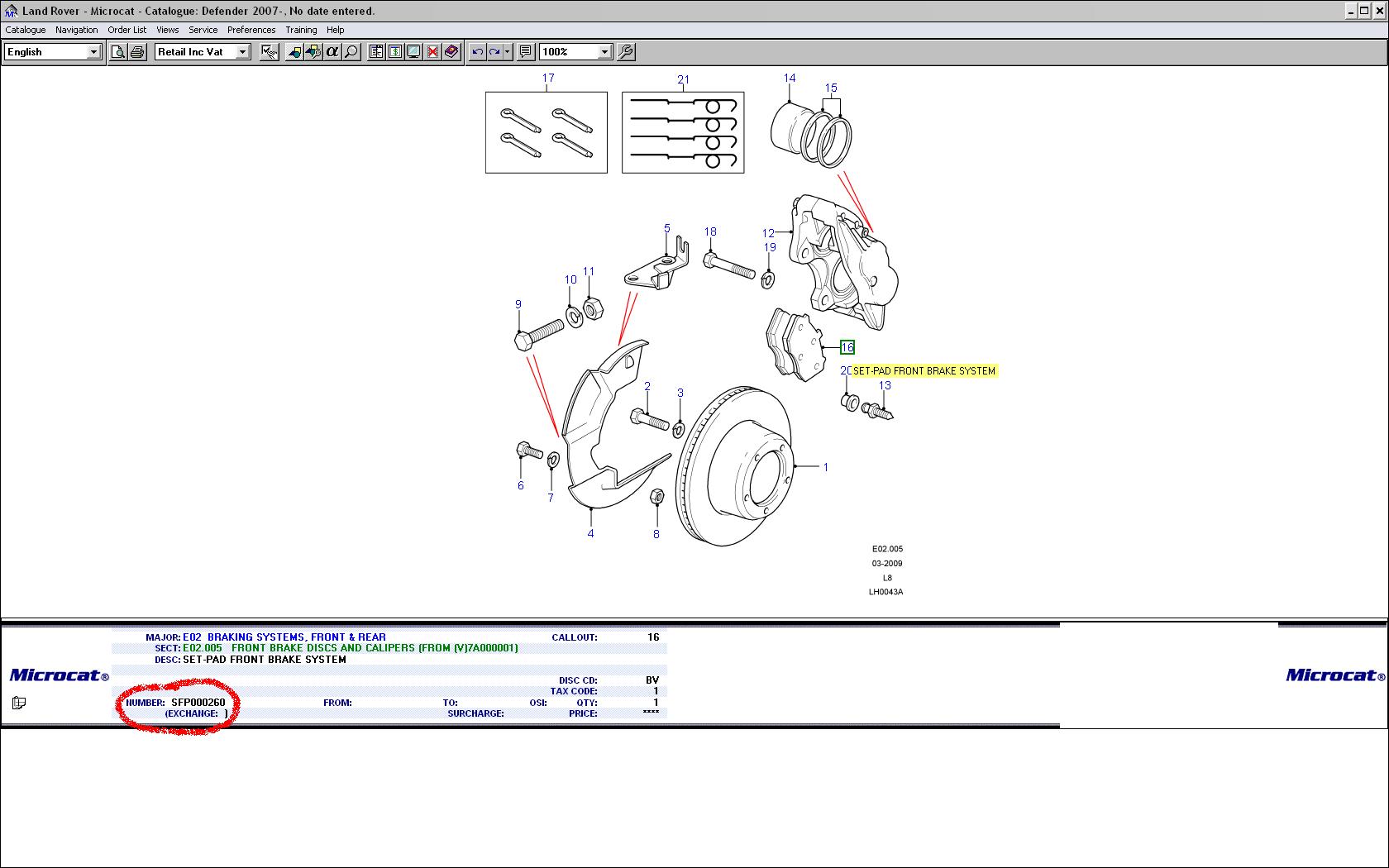Select callout 8 nut

click(656, 534)
